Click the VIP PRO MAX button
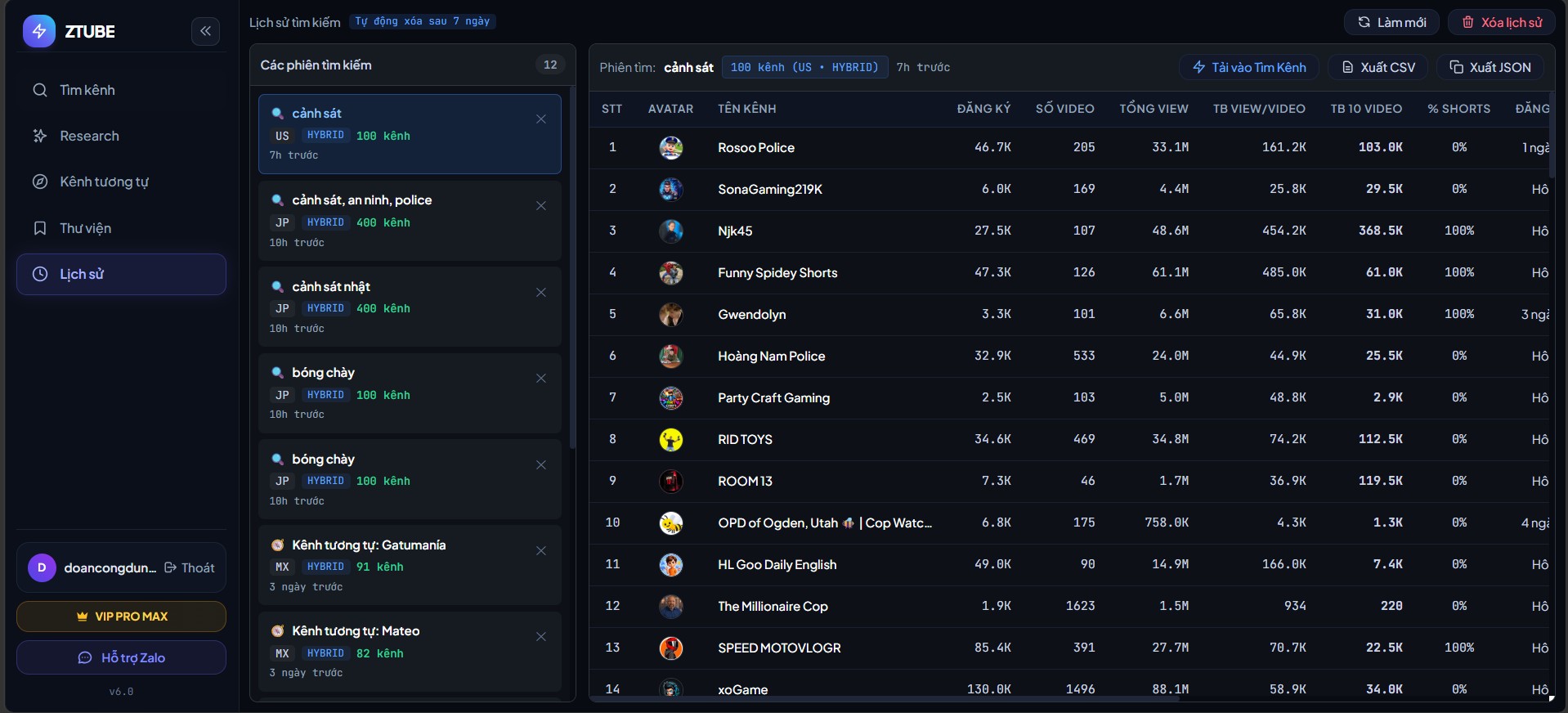The image size is (1568, 713). coord(121,617)
